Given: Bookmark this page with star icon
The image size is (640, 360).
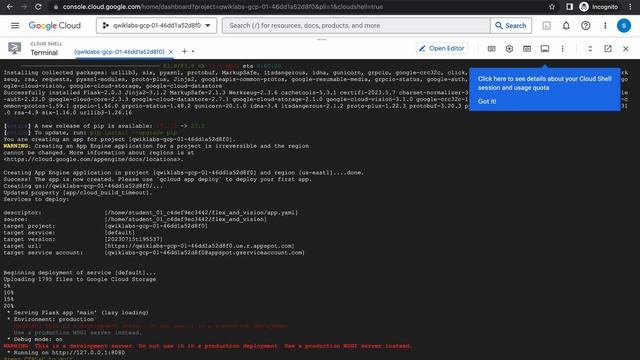Looking at the screenshot, I should (552, 7).
